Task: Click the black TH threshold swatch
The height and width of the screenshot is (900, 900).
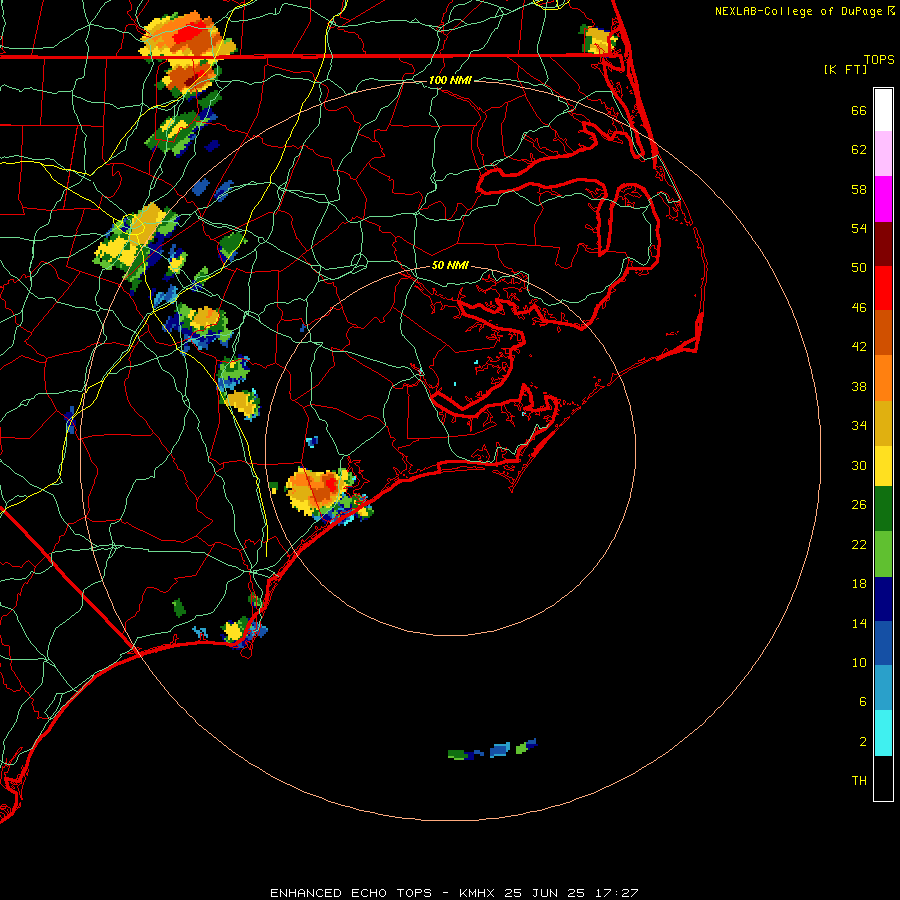Action: coord(883,778)
